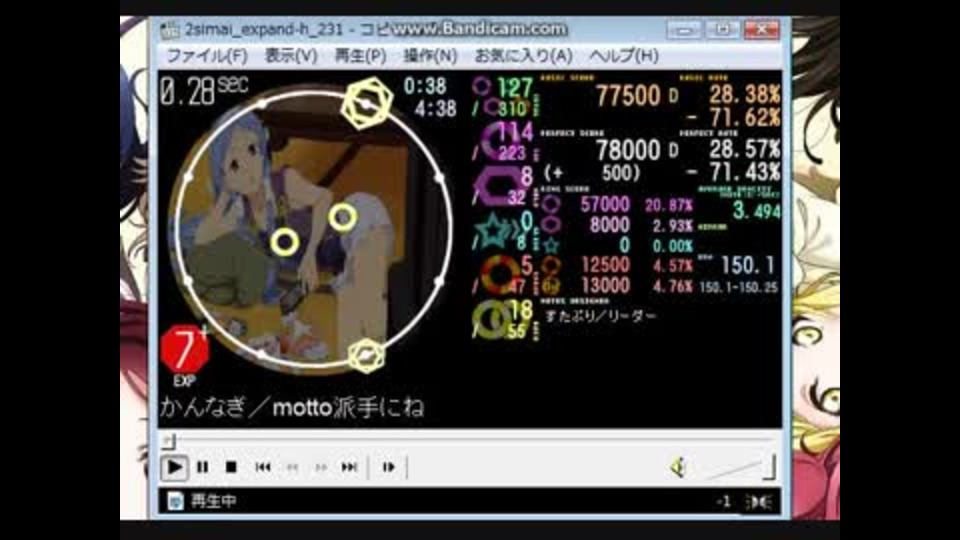
Task: Open the 表示(V) menu
Action: click(x=291, y=56)
